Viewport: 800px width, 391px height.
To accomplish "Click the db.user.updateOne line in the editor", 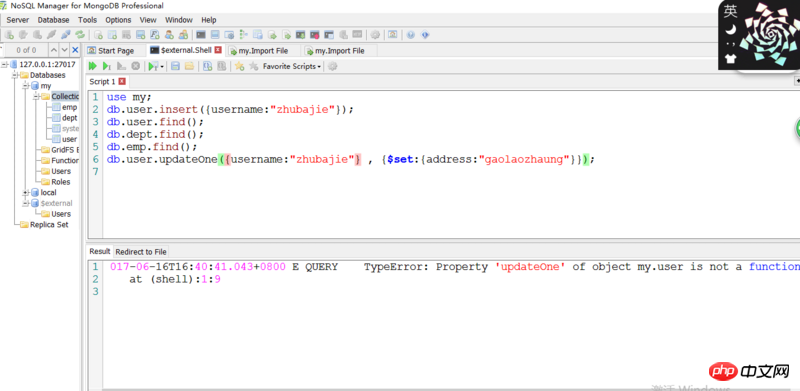I will click(351, 160).
